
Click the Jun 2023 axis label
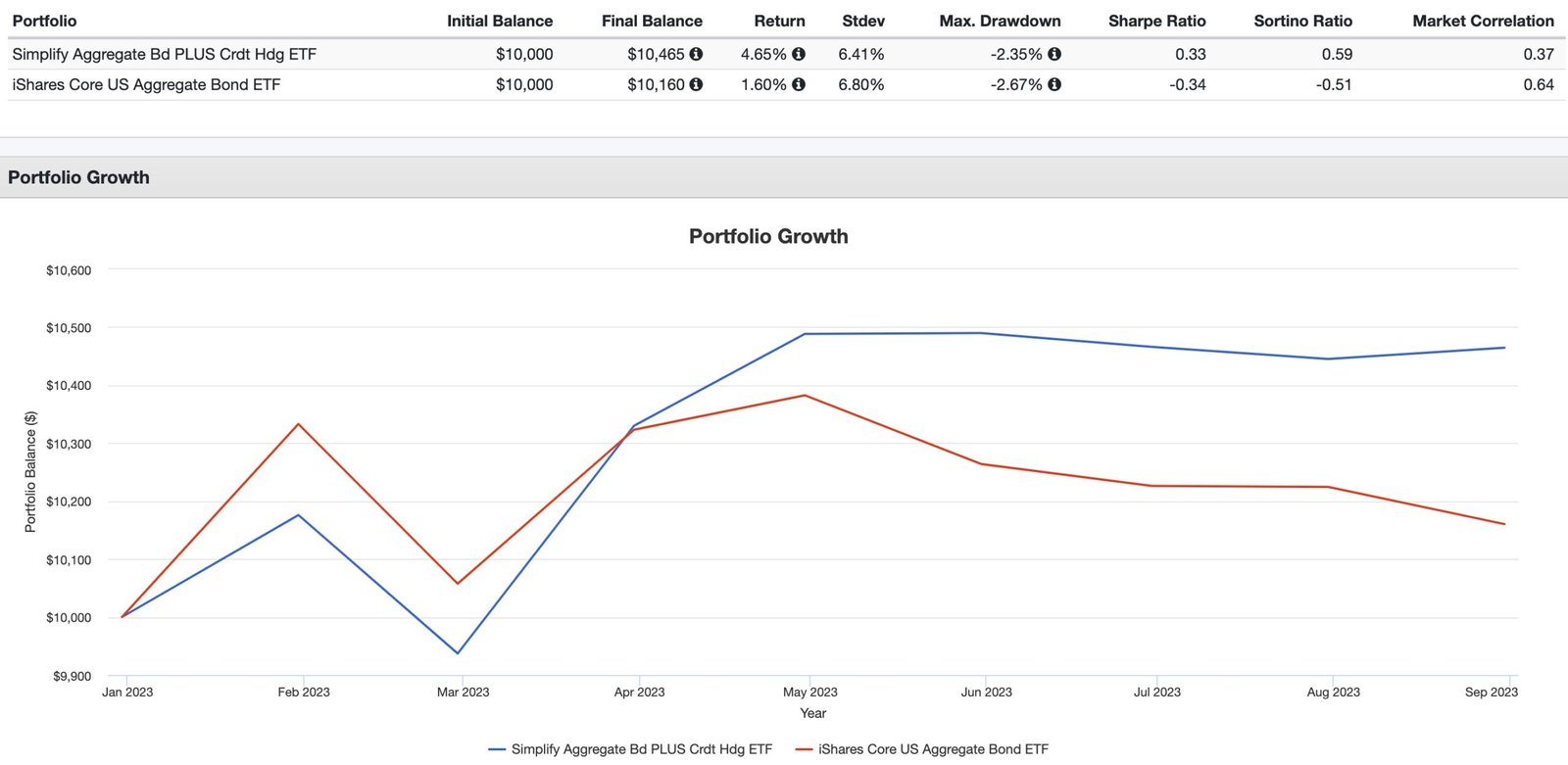pyautogui.click(x=986, y=692)
